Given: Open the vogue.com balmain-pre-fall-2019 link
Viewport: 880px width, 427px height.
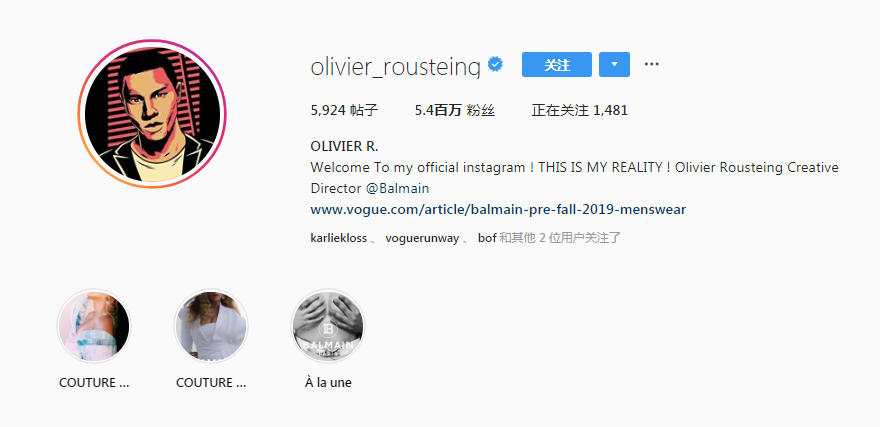Looking at the screenshot, I should point(498,210).
